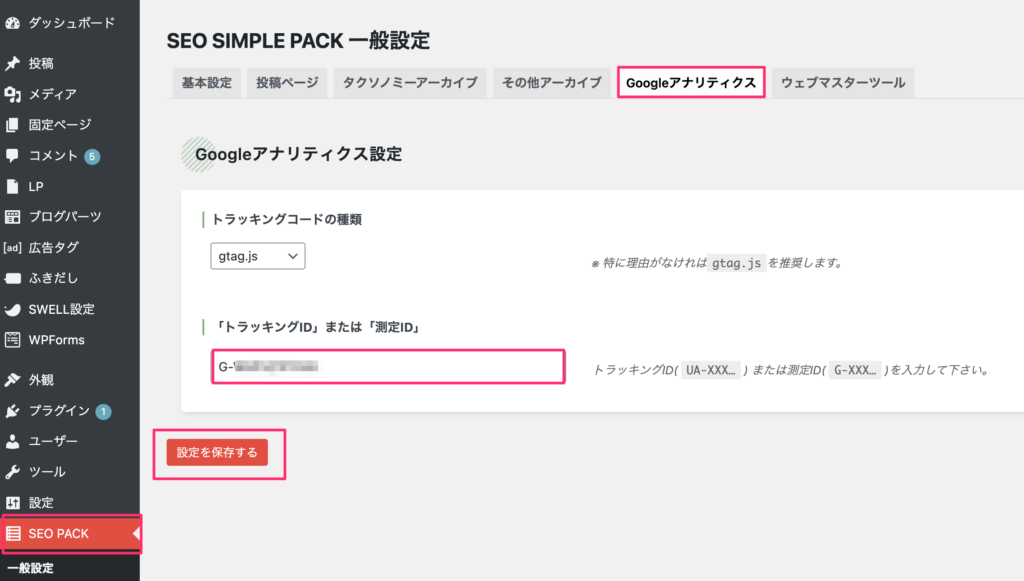Open the コメント speech bubble icon
The width and height of the screenshot is (1024, 581).
click(12, 155)
